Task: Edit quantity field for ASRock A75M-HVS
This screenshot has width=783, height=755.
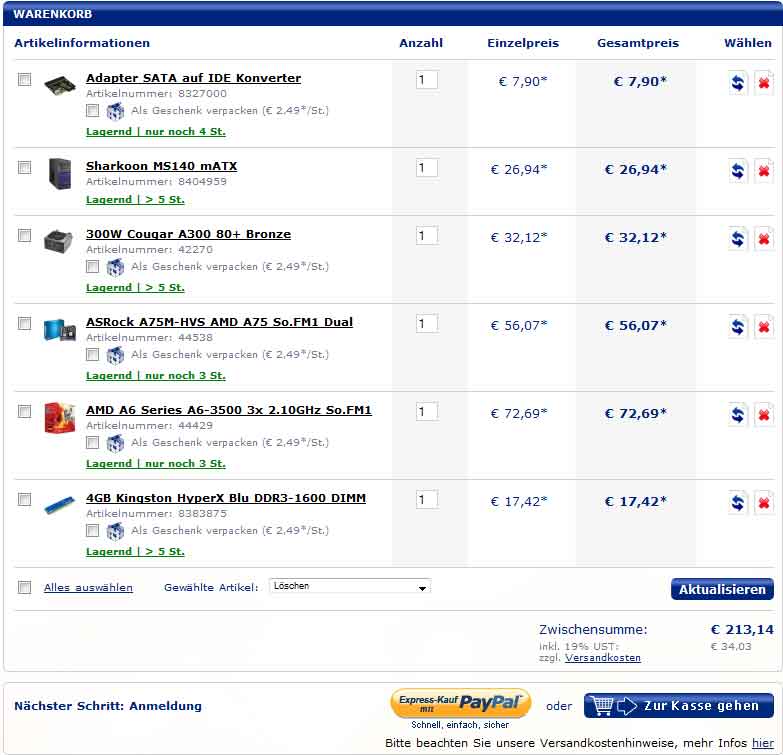Action: [427, 324]
